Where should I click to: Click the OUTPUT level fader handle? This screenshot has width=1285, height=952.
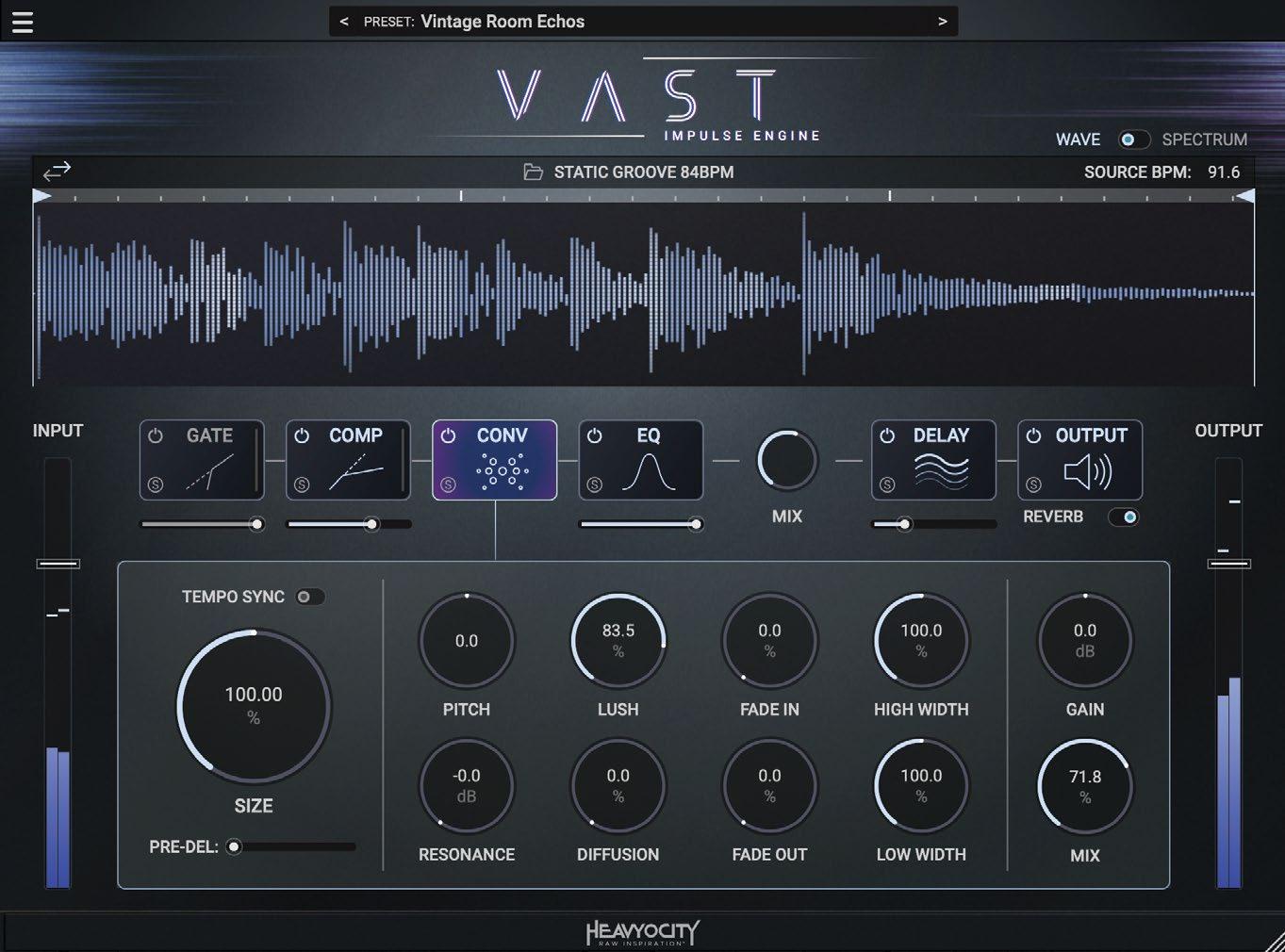pos(1229,564)
